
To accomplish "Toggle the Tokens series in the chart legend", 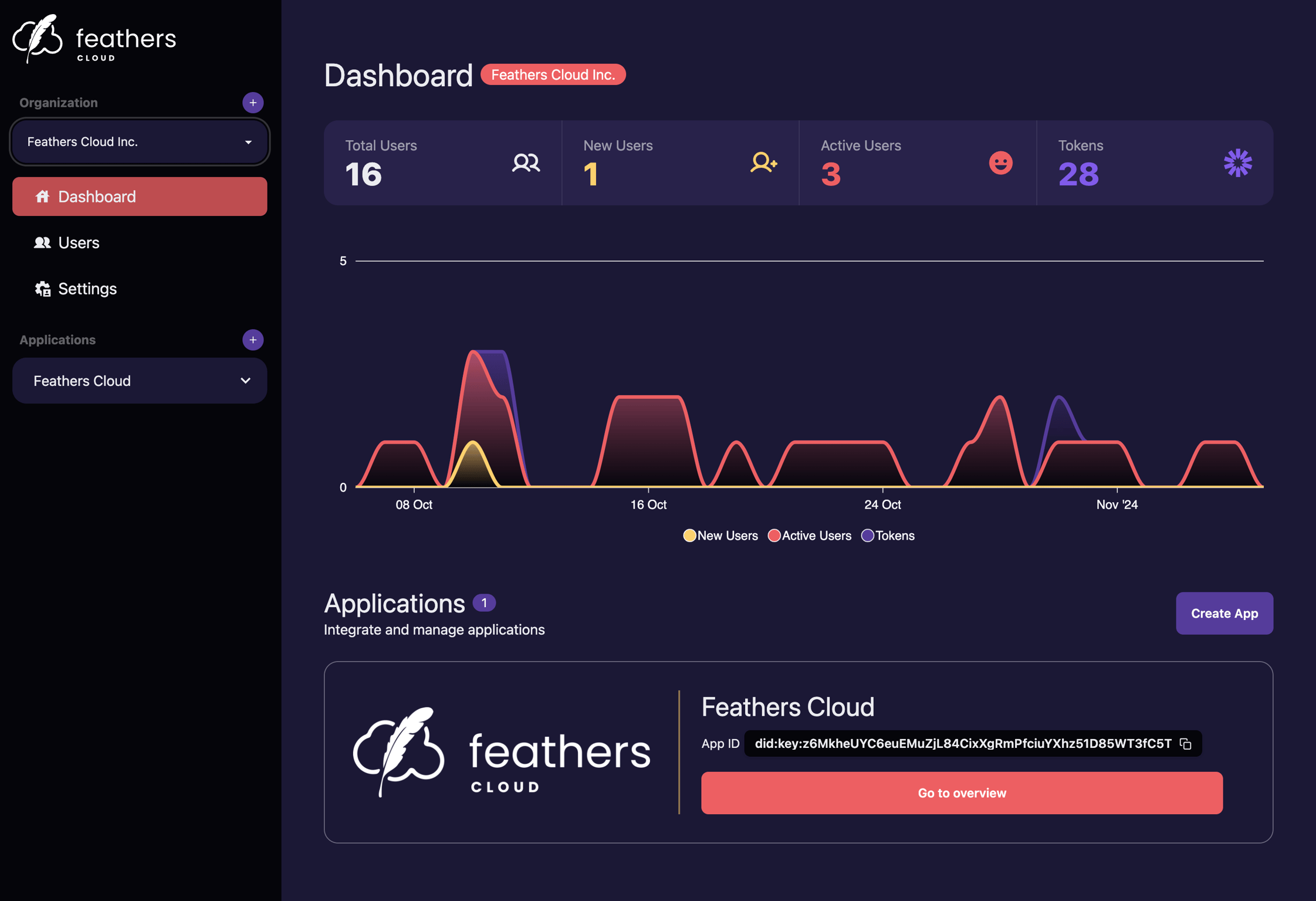I will [x=888, y=535].
